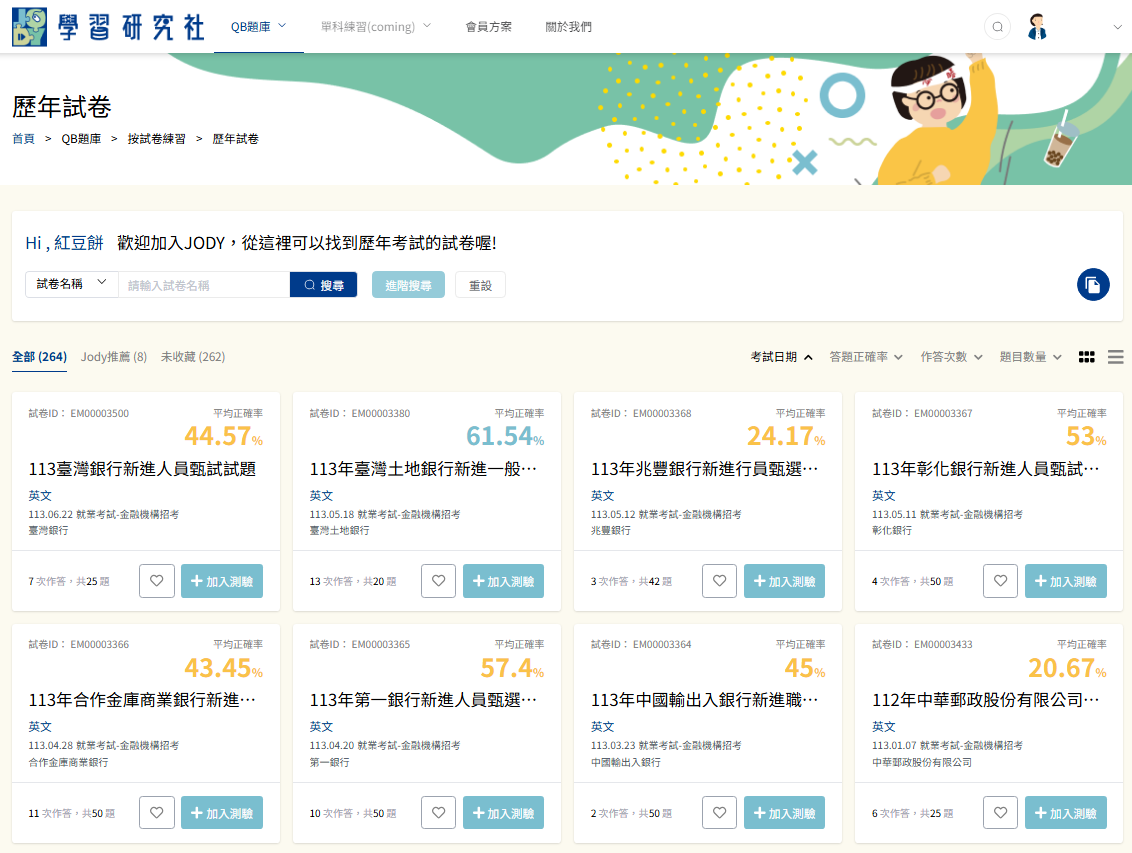
Task: Click the 重設 reset button
Action: pyautogui.click(x=480, y=285)
